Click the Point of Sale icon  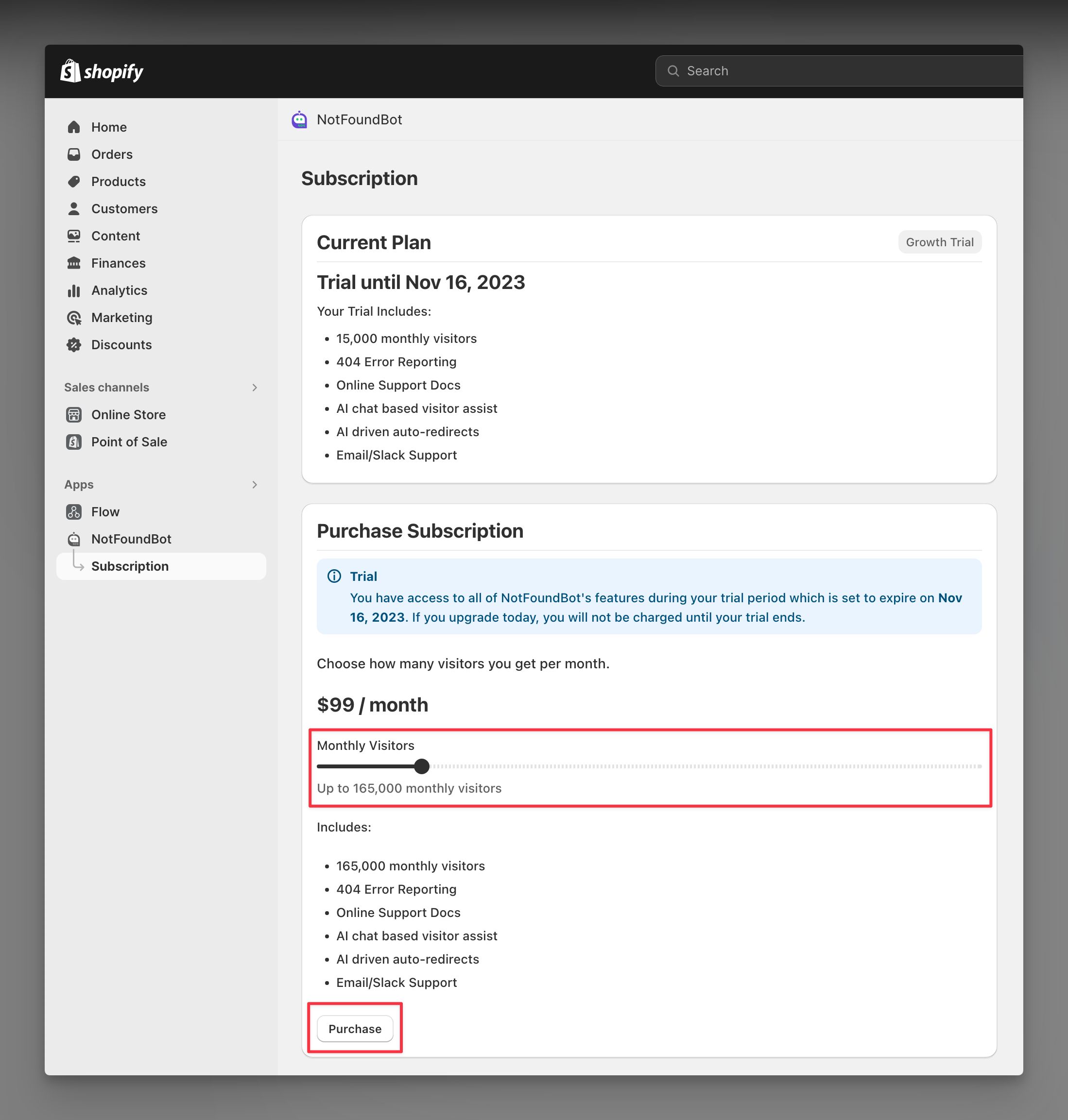click(x=74, y=442)
